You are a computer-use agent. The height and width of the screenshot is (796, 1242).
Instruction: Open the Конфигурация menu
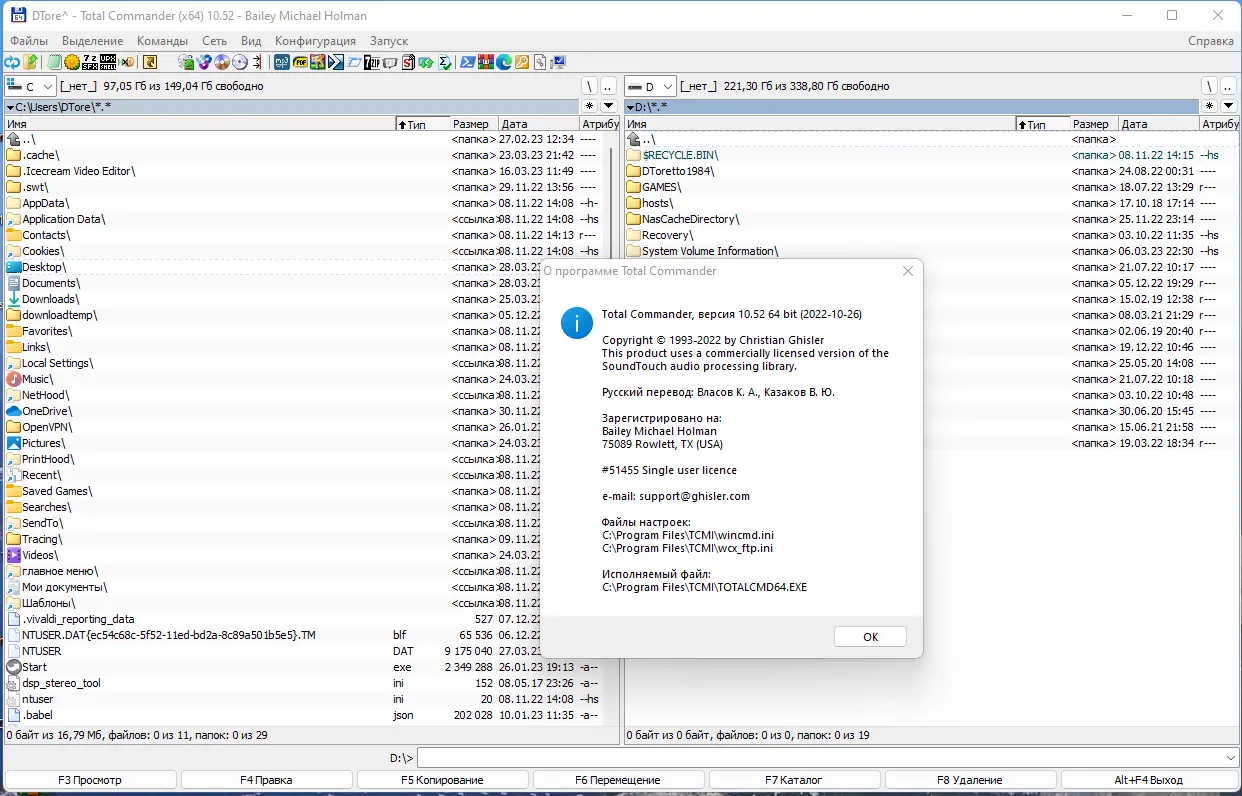[x=315, y=41]
